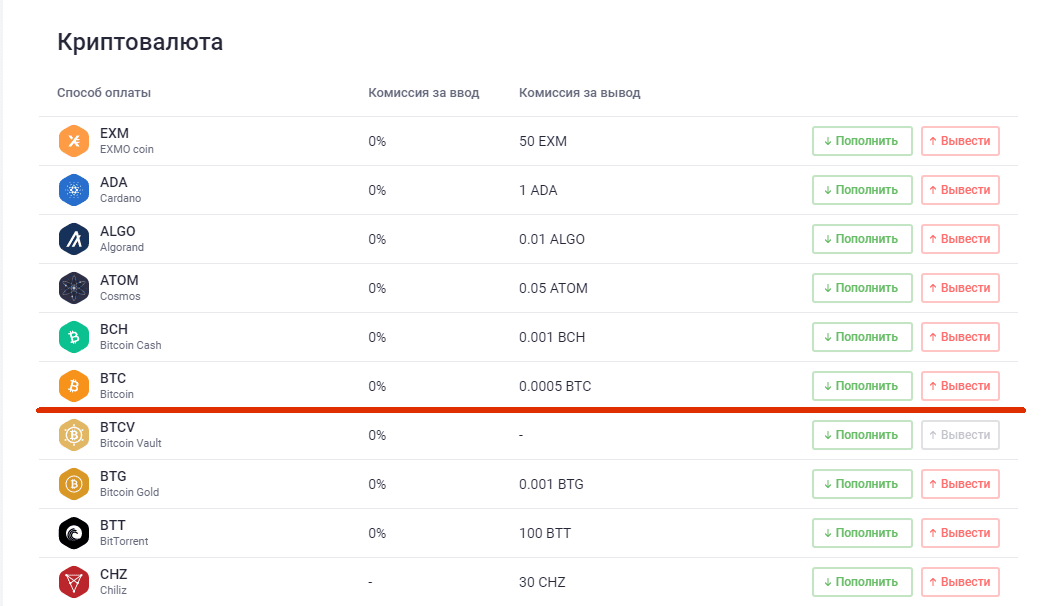Click the Комиссия за вывод column header

pyautogui.click(x=579, y=93)
